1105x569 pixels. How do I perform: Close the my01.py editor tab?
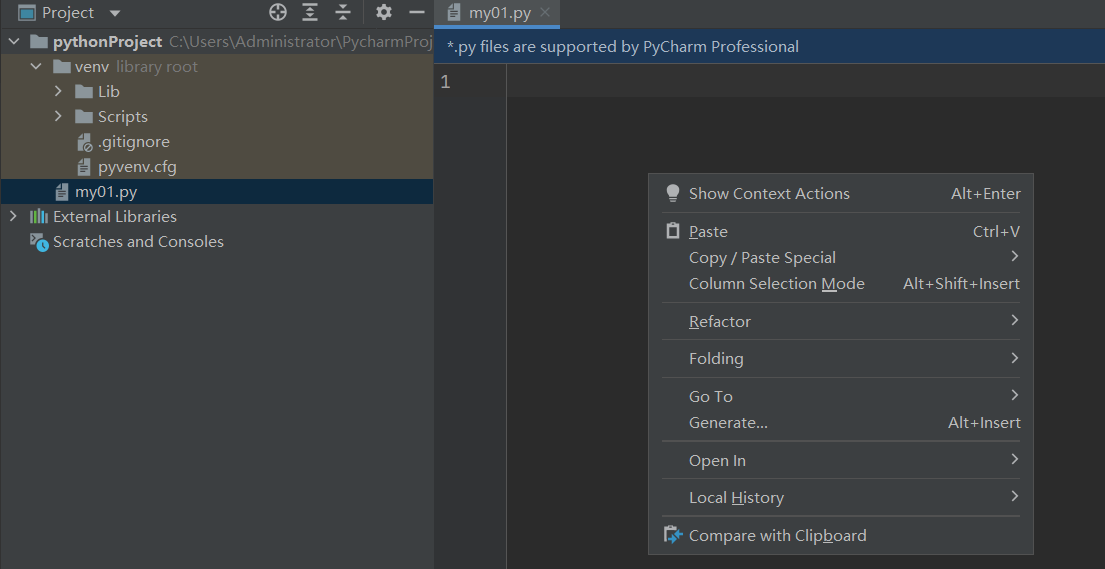point(545,13)
